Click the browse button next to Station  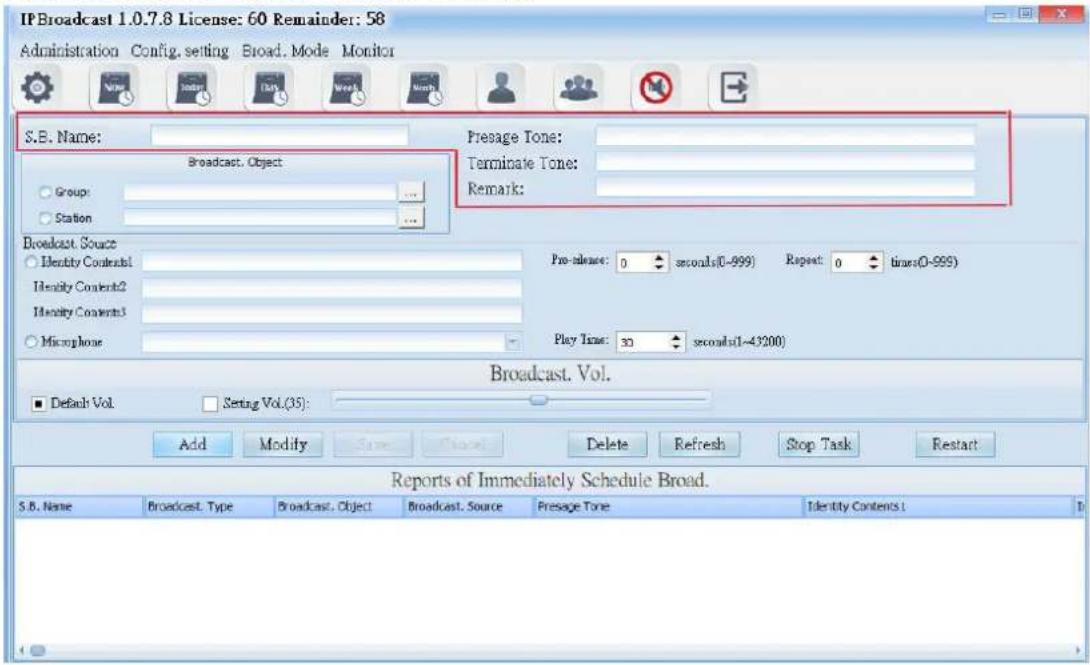click(x=411, y=219)
